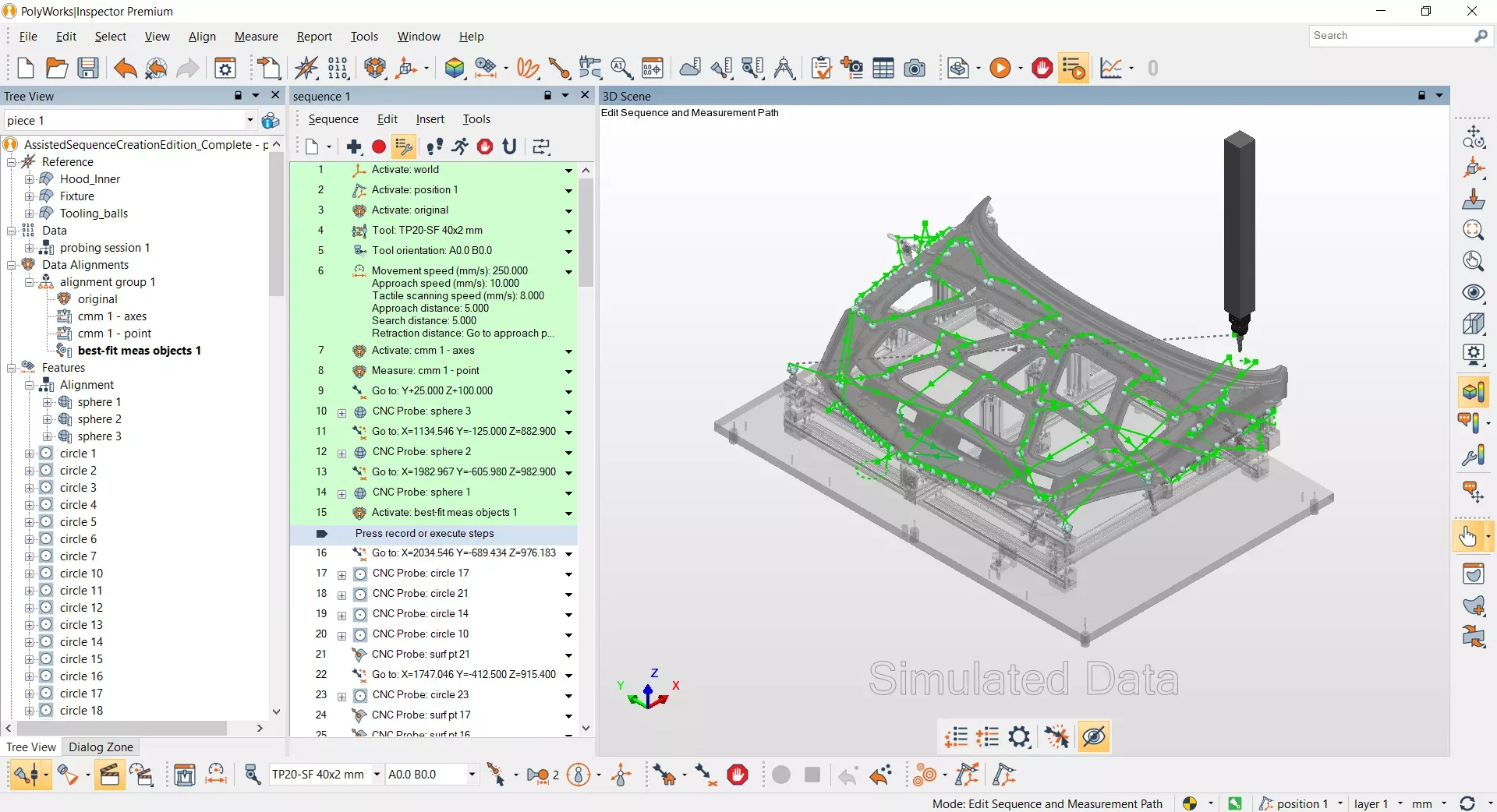Image resolution: width=1497 pixels, height=812 pixels.
Task: Open the step options arrow on Activate: world
Action: click(x=568, y=171)
